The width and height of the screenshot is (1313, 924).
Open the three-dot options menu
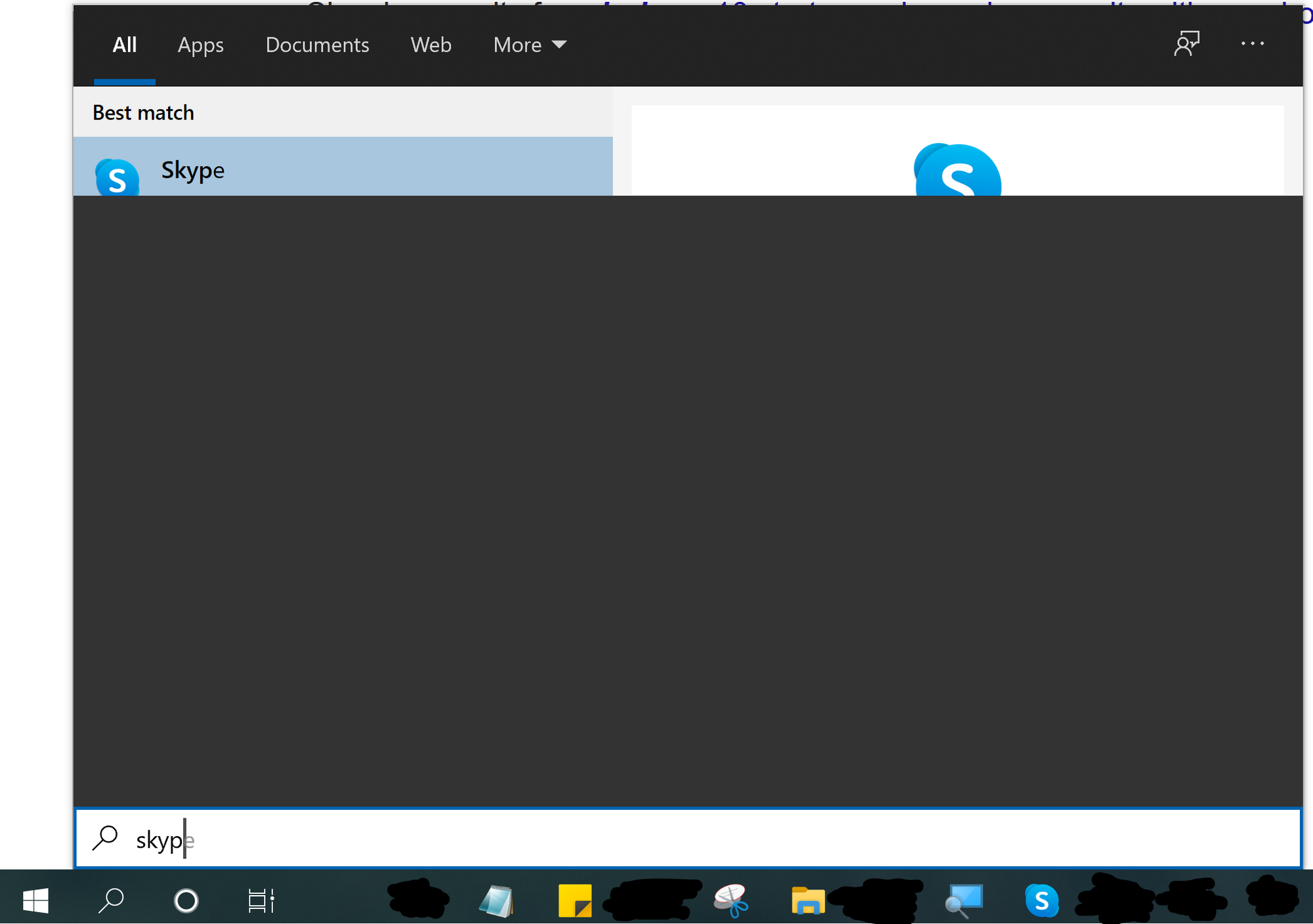point(1253,44)
